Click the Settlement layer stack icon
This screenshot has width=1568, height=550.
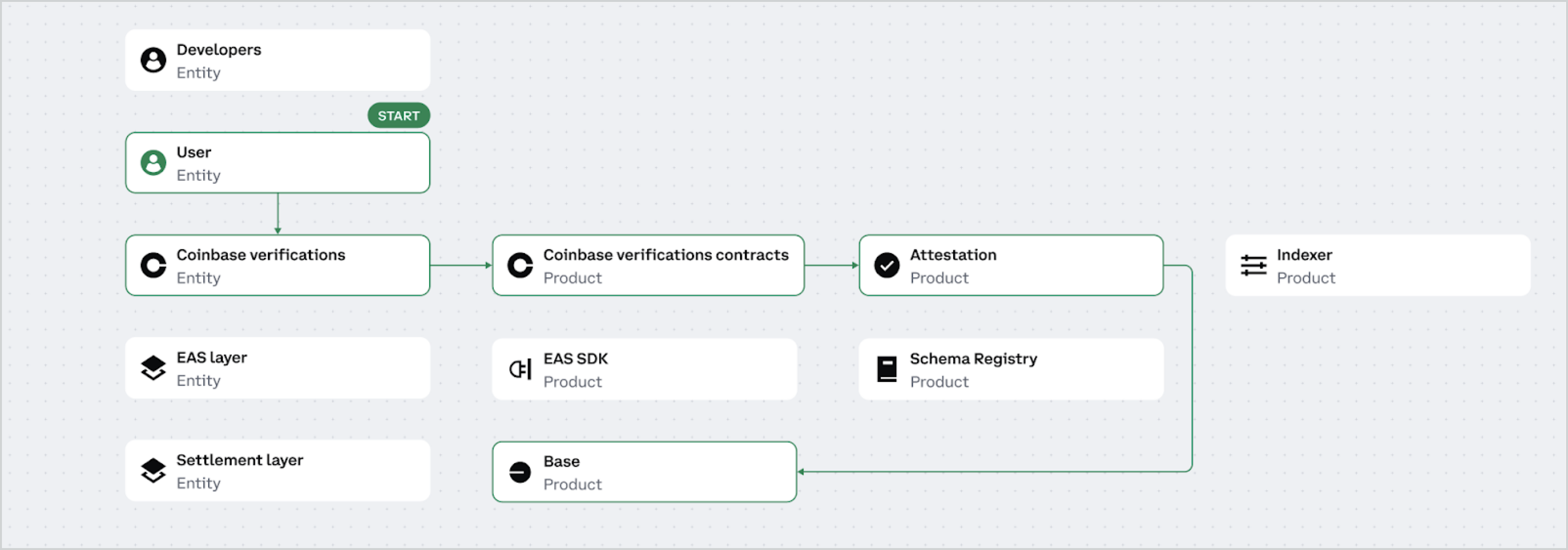tap(153, 471)
